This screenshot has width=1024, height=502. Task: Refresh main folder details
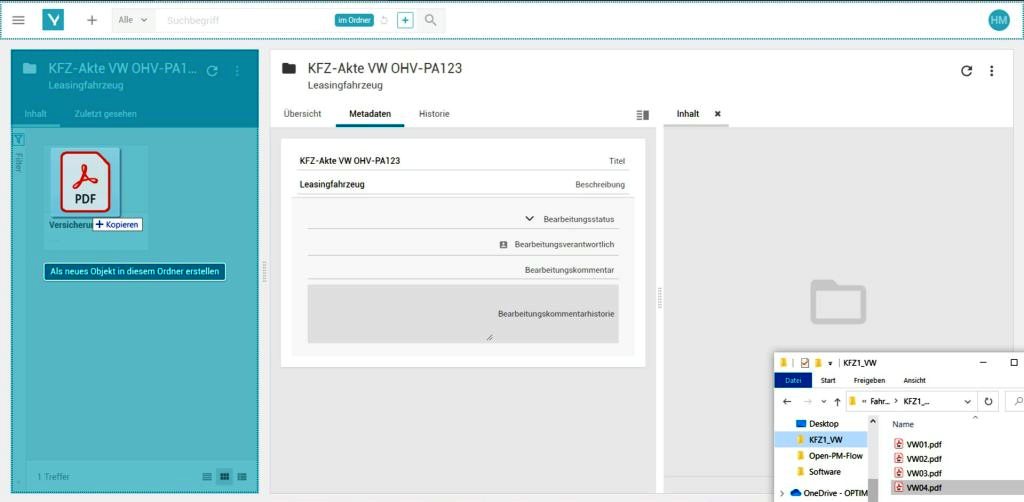tap(967, 71)
